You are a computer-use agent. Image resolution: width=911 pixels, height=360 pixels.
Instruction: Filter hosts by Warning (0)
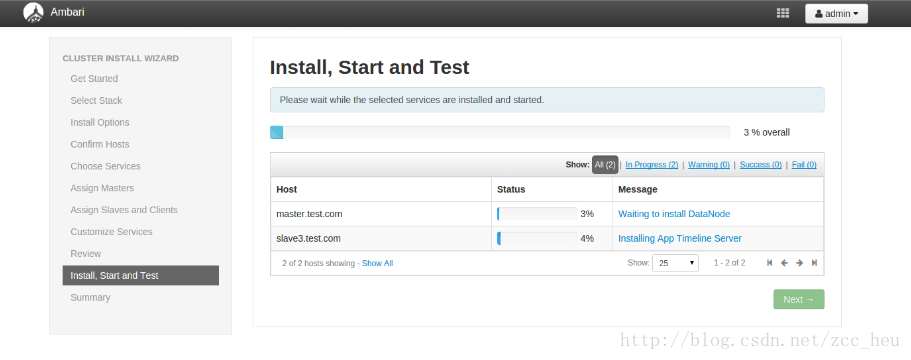[x=709, y=165]
